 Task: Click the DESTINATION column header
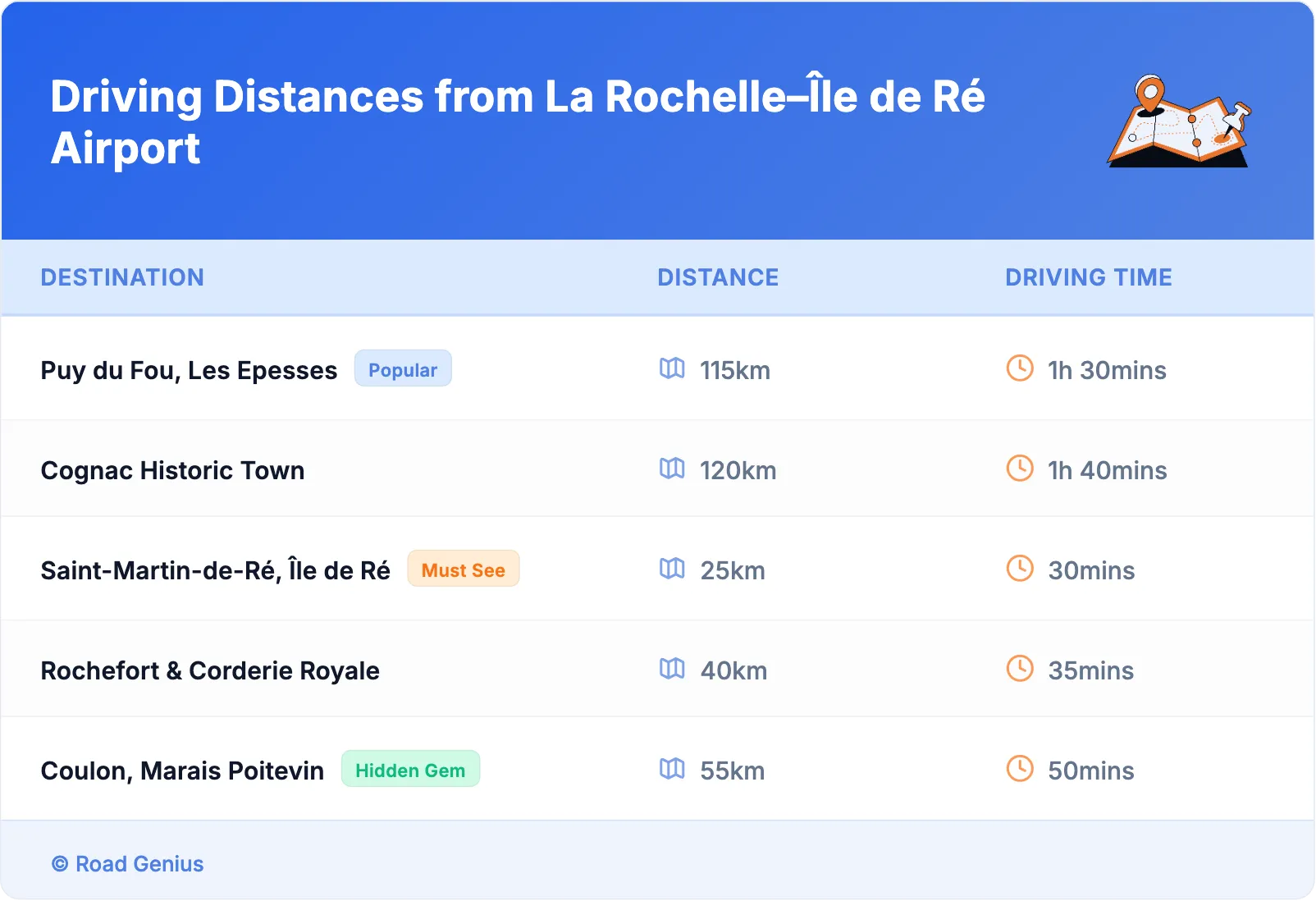(122, 277)
